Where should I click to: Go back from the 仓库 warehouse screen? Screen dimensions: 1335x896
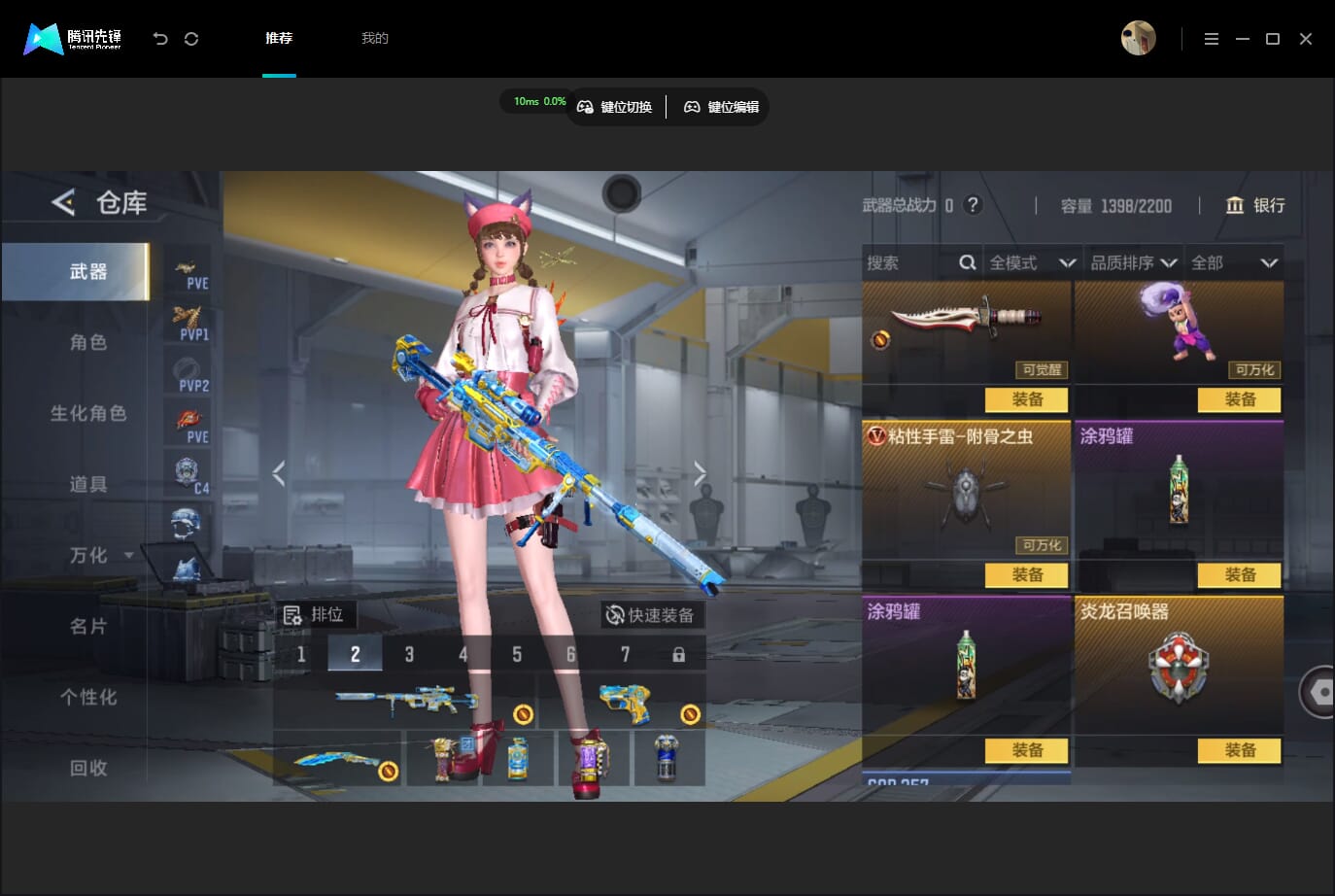pyautogui.click(x=63, y=202)
